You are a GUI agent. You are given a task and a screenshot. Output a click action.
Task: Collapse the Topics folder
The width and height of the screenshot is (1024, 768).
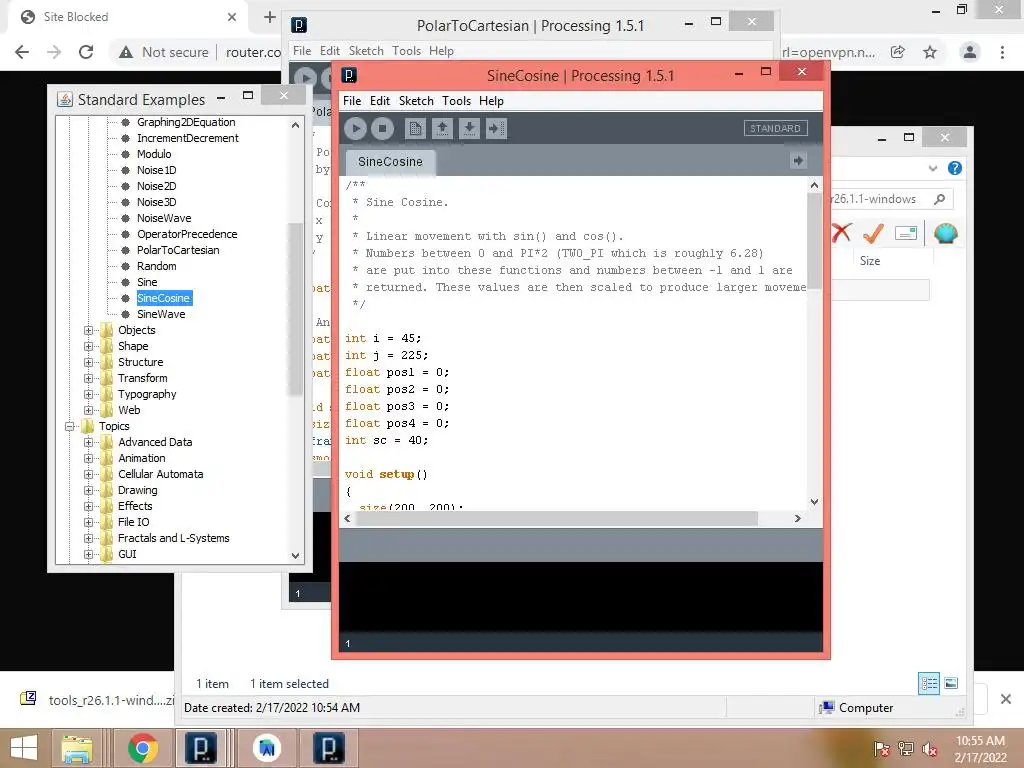pos(69,426)
